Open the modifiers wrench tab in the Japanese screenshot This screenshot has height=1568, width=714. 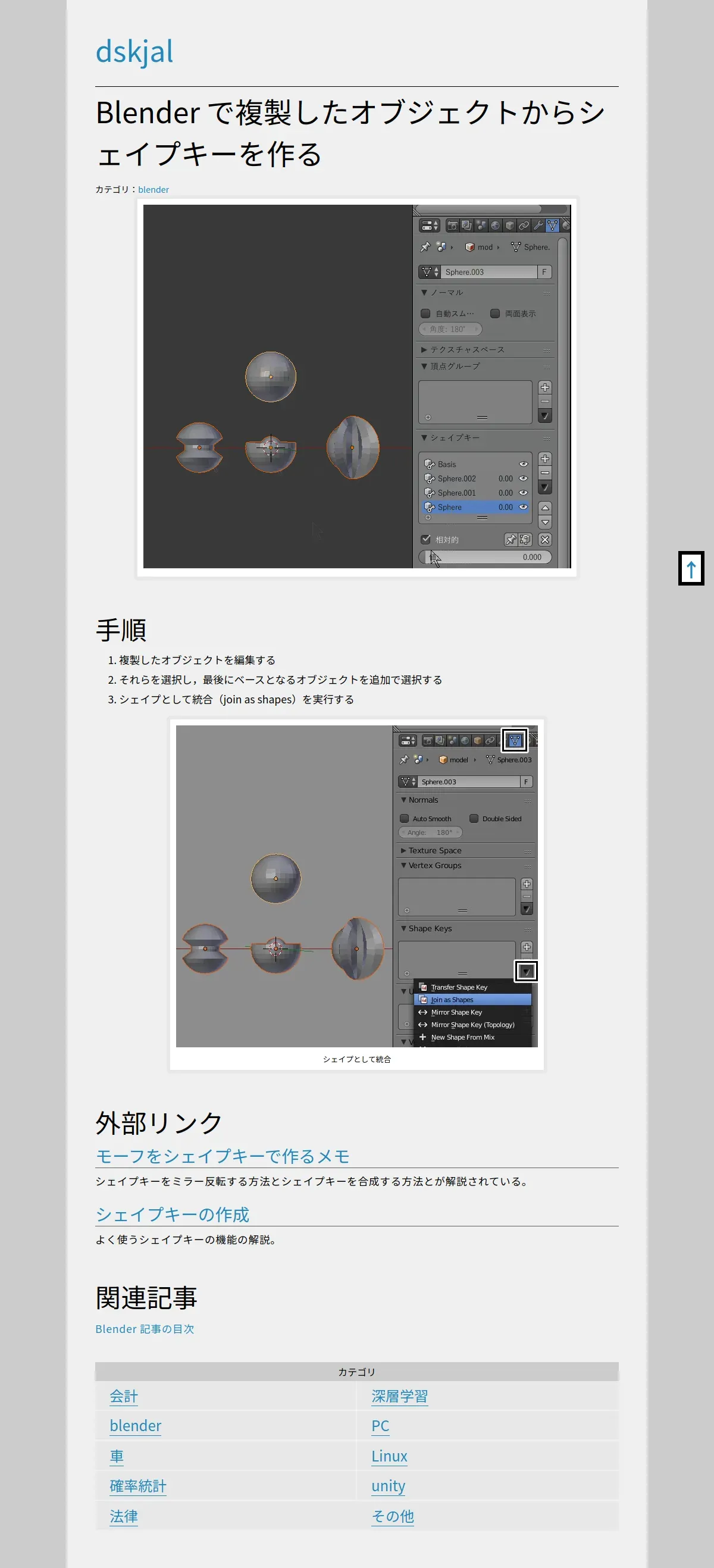pos(538,226)
